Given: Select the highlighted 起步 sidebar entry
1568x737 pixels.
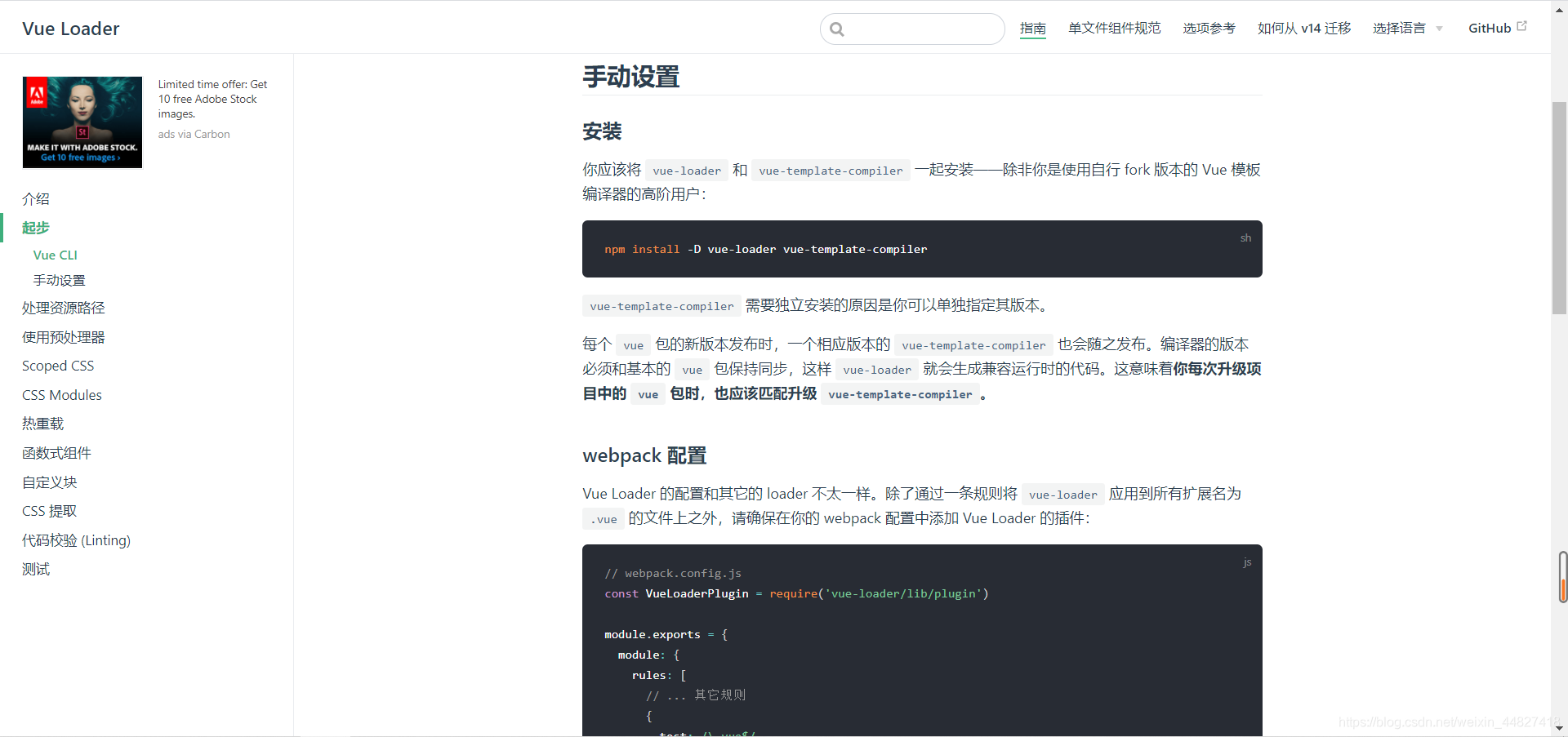Looking at the screenshot, I should pos(35,228).
